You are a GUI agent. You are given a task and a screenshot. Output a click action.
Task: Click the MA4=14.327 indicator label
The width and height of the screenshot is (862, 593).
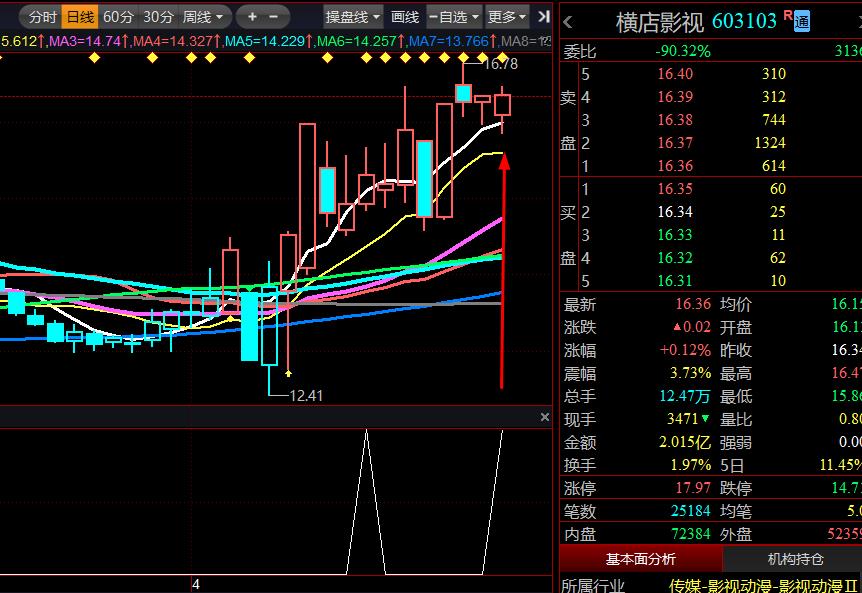pos(176,41)
